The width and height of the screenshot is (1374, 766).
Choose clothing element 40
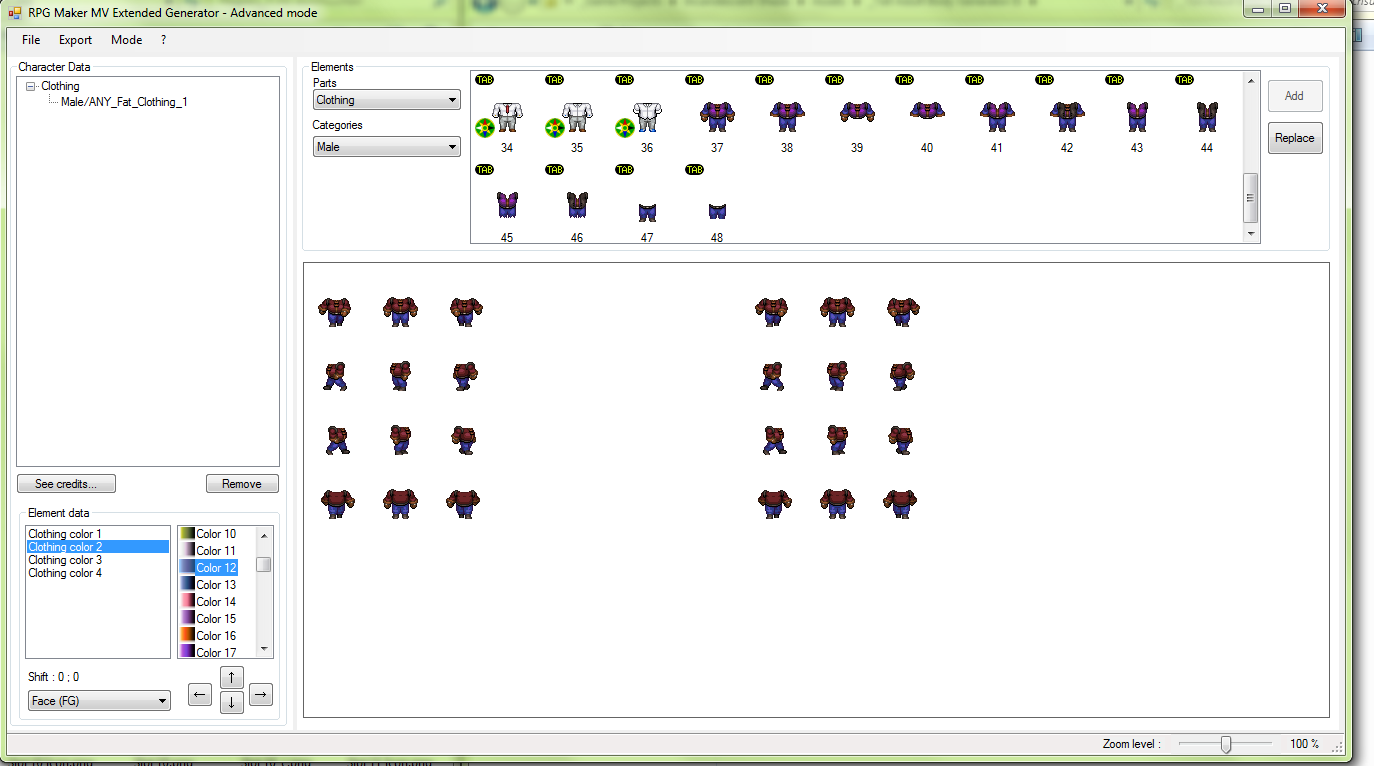(x=927, y=111)
